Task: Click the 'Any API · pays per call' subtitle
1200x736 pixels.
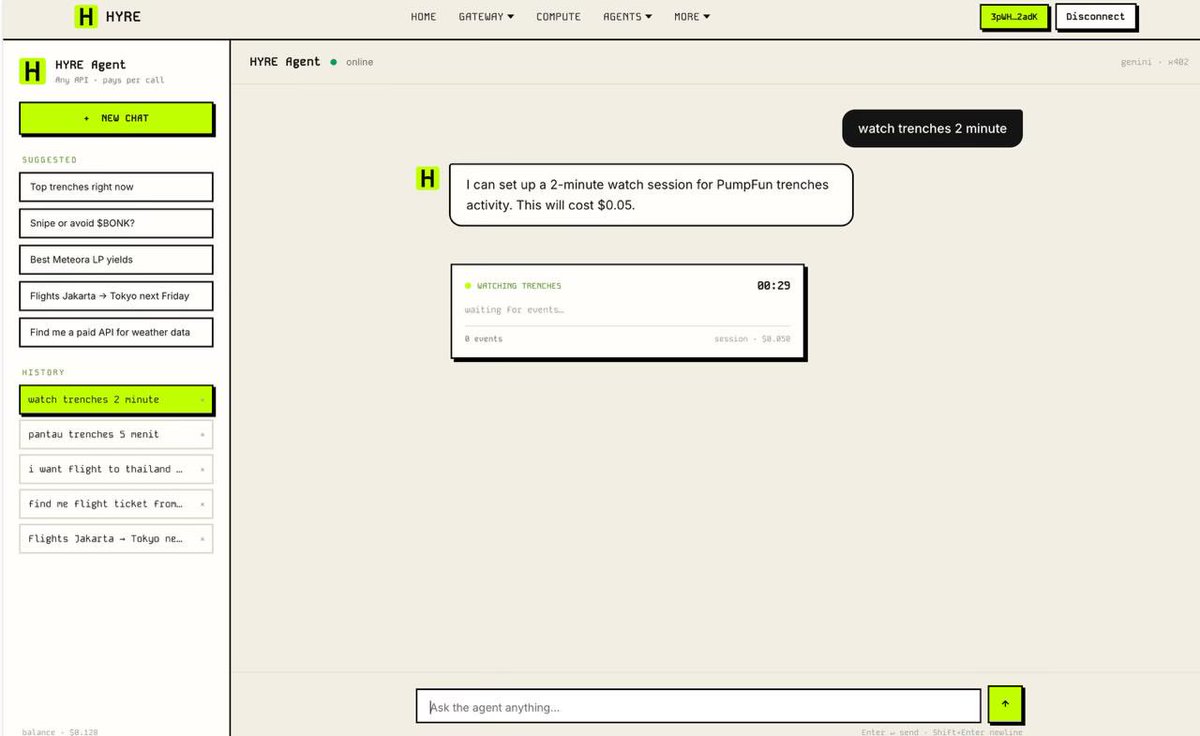Action: [x=110, y=80]
